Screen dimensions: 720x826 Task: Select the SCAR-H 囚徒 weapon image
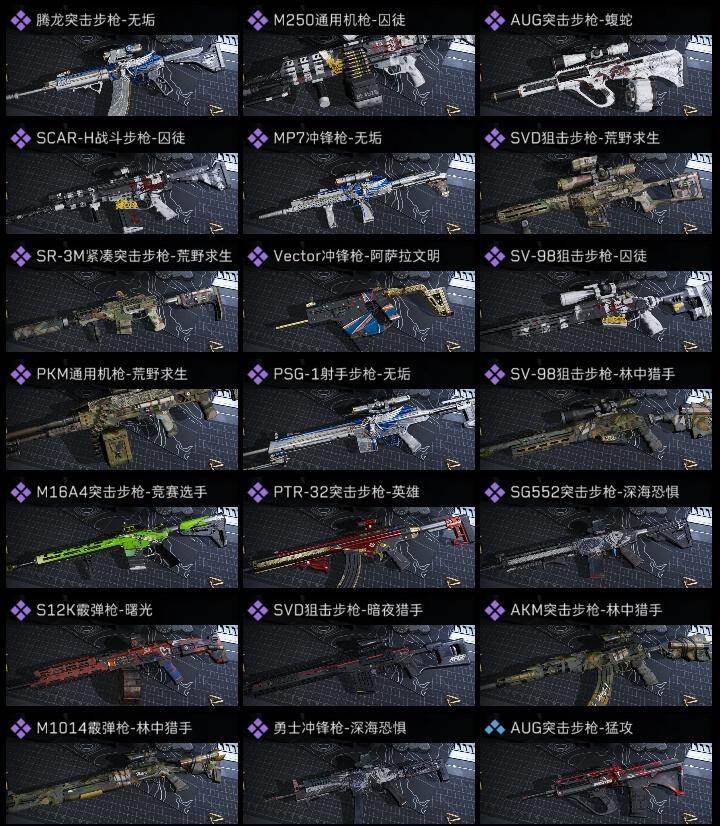[122, 193]
